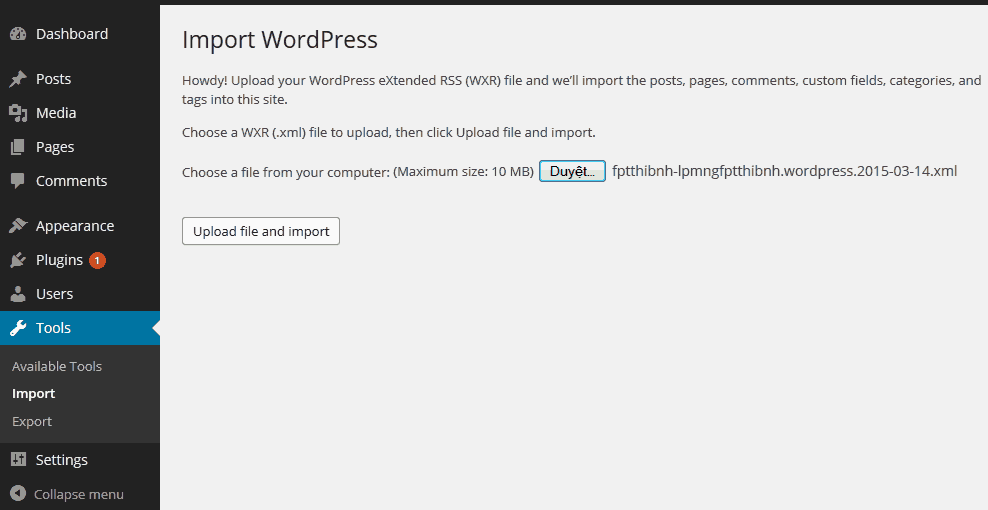This screenshot has width=988, height=510.
Task: Click the Pages document icon
Action: (x=18, y=147)
